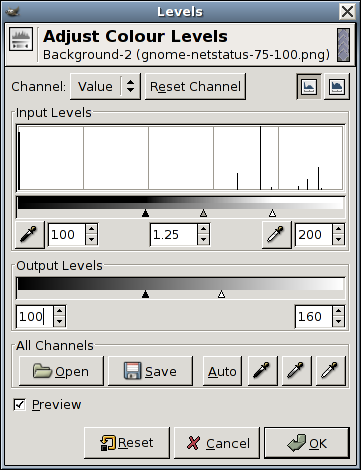Click Reset Channel button
361x470 pixels.
(x=195, y=87)
